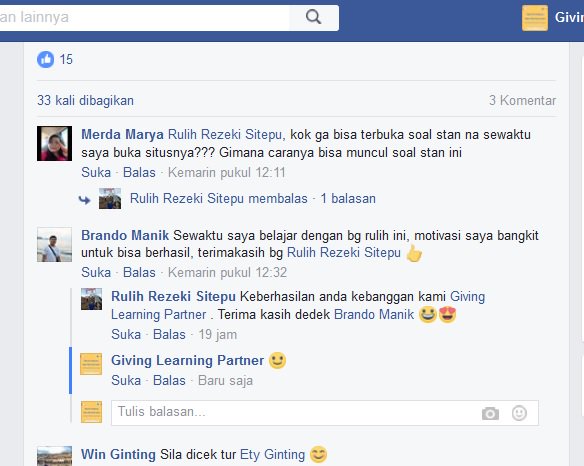The width and height of the screenshot is (584, 466).
Task: Like Rulih's reply via Suka
Action: click(126, 335)
